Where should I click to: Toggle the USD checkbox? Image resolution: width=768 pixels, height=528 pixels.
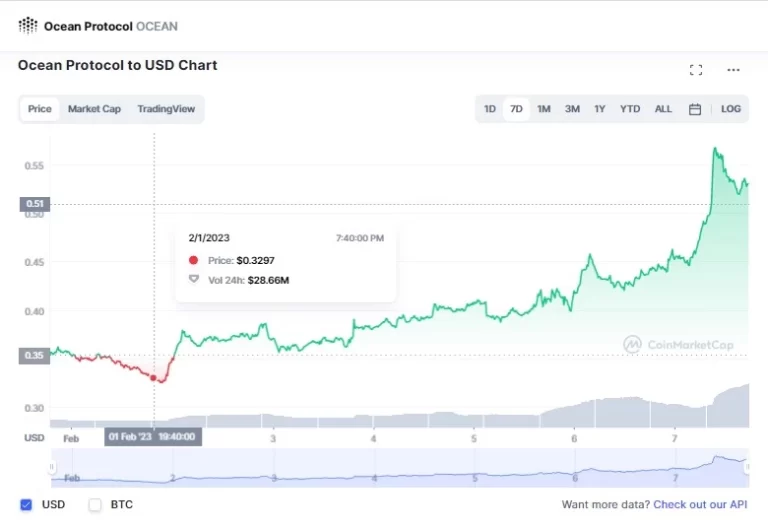coord(26,504)
